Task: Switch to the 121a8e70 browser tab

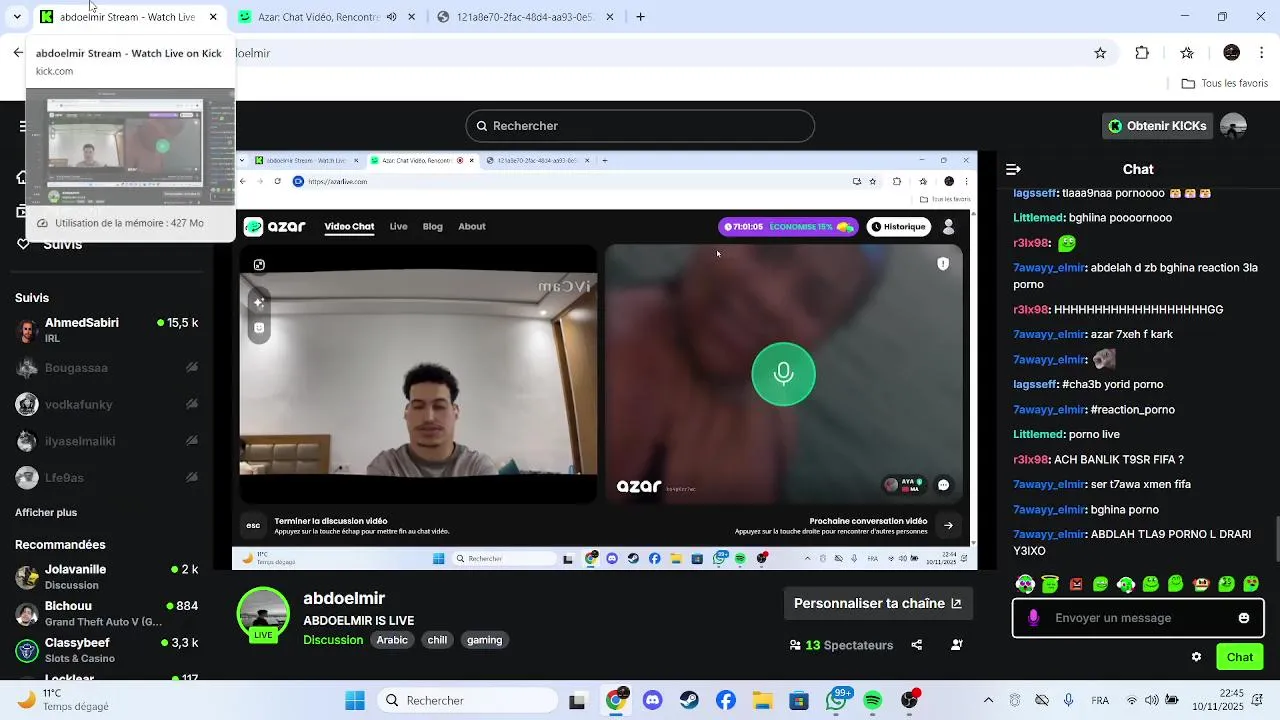Action: coord(525,17)
